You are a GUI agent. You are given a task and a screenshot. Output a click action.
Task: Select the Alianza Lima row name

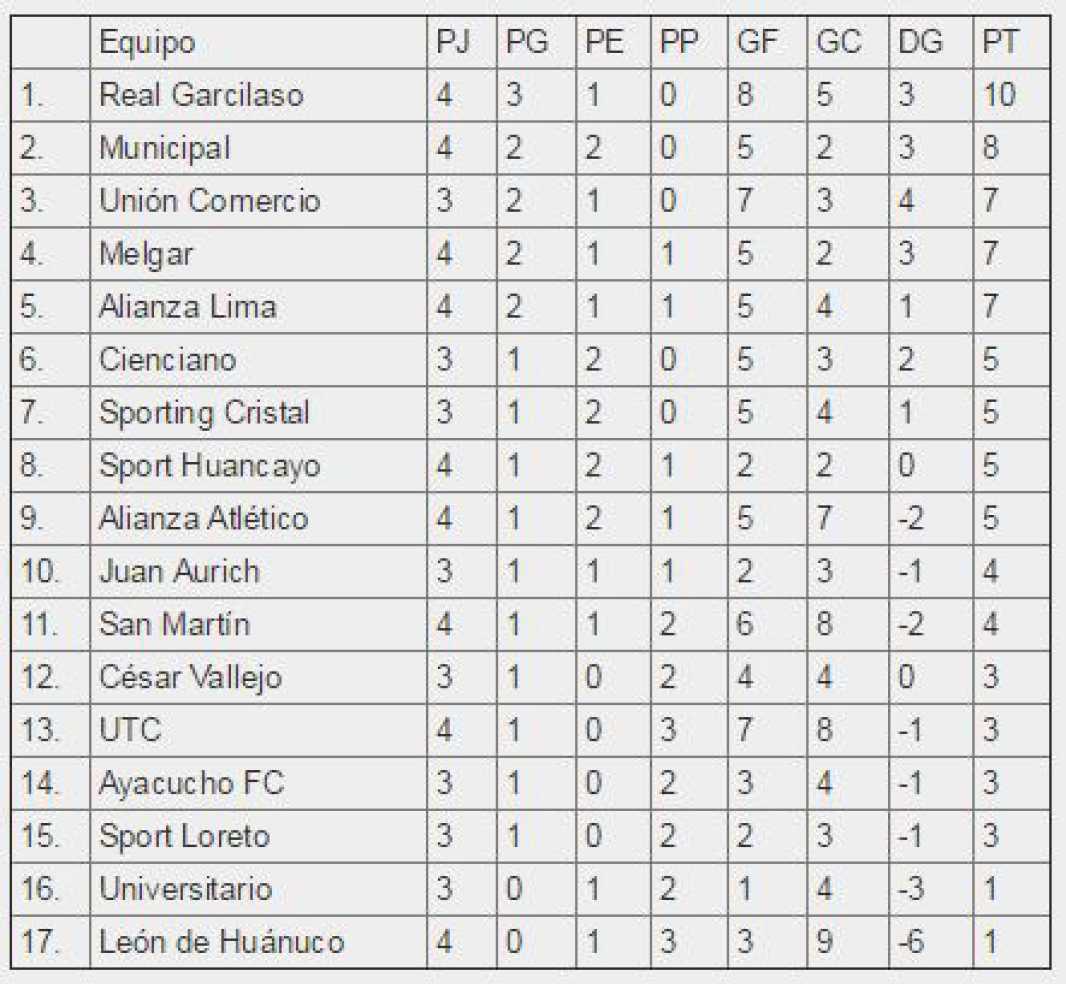(187, 306)
